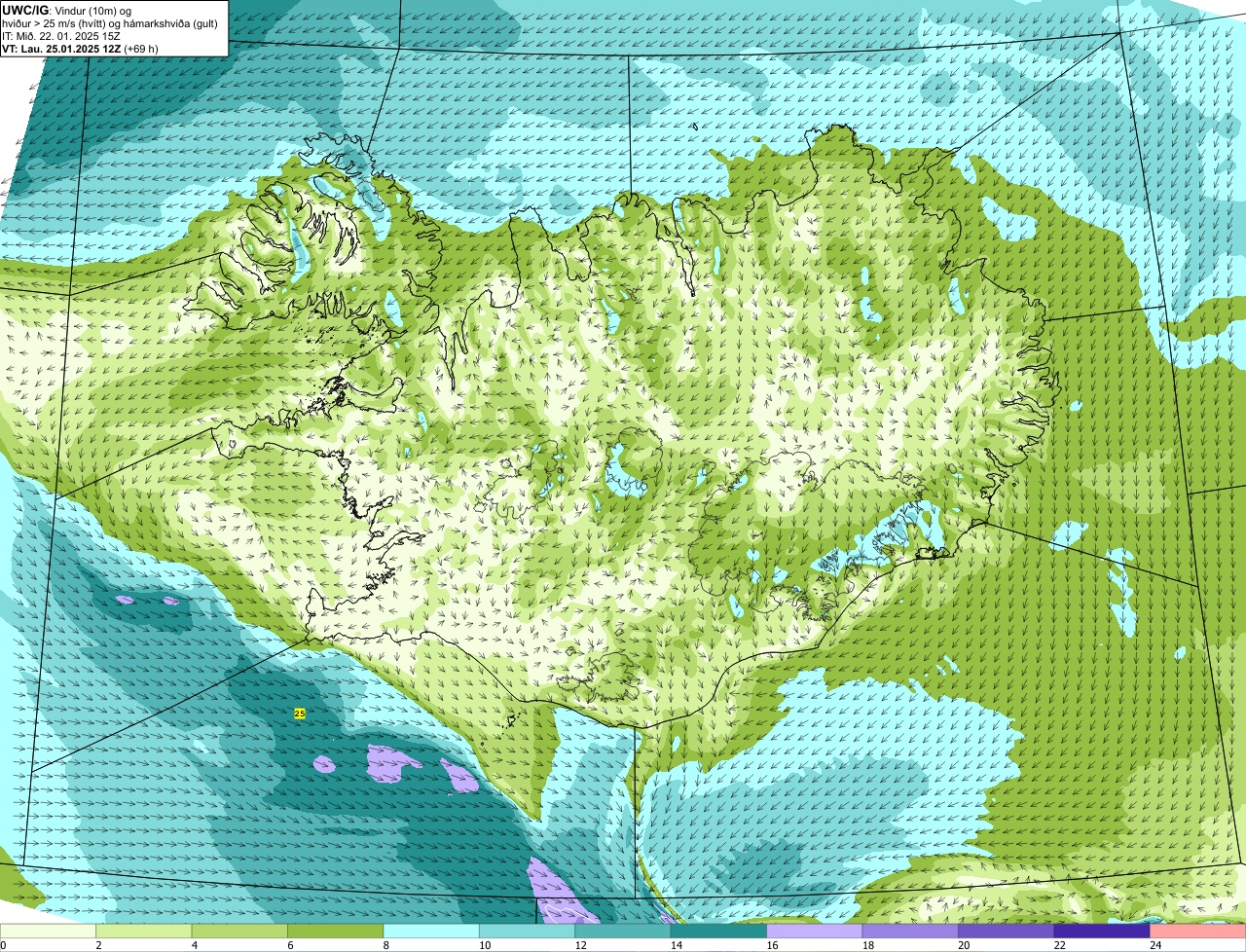This screenshot has width=1246, height=952.
Task: Click the legend label '22'
Action: tap(1059, 945)
